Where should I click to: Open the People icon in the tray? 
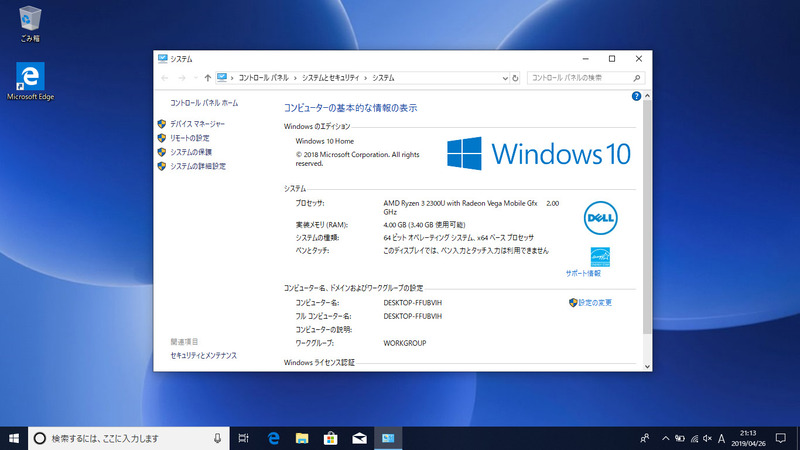click(645, 438)
